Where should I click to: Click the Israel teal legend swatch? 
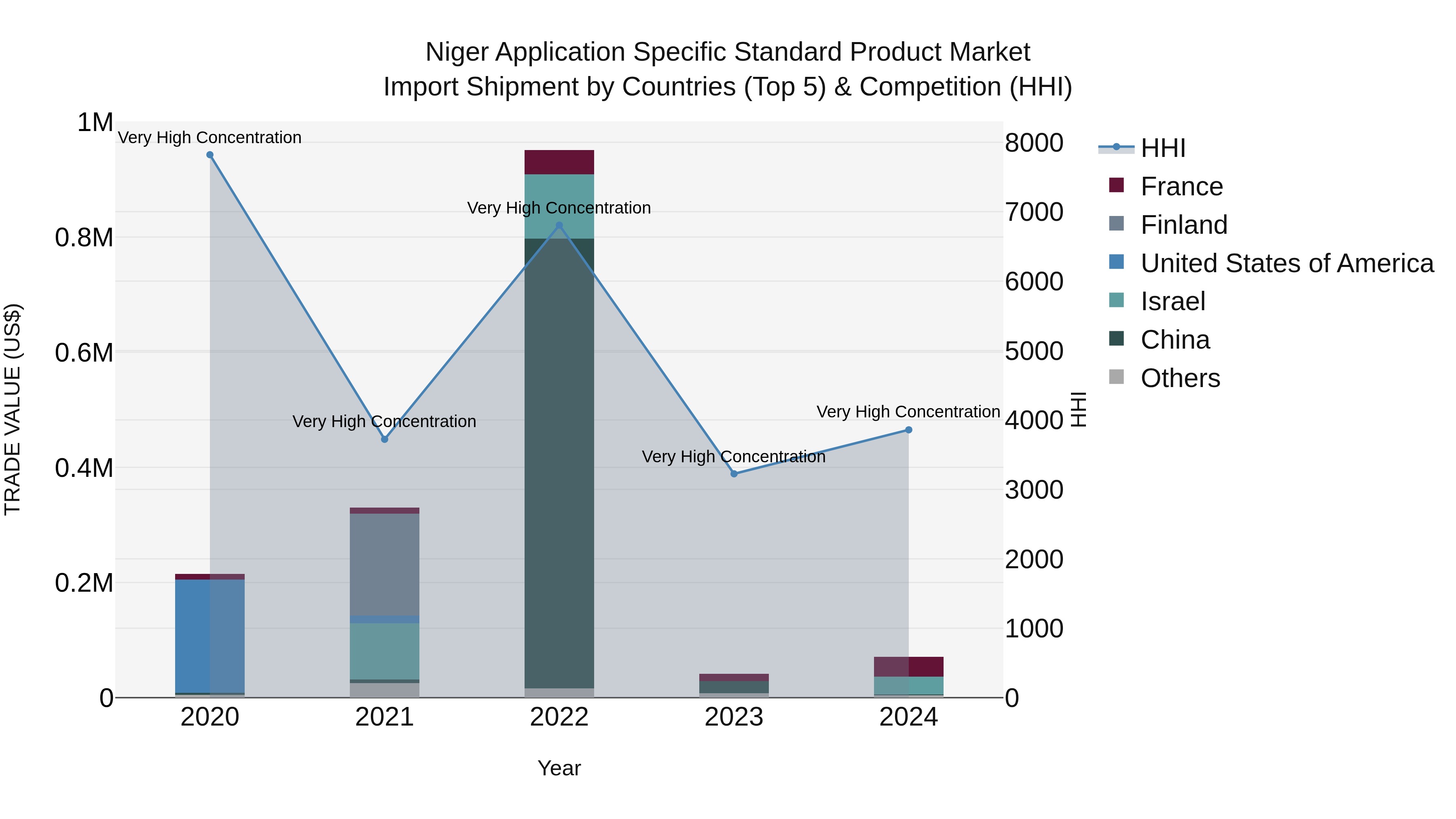coord(1116,300)
